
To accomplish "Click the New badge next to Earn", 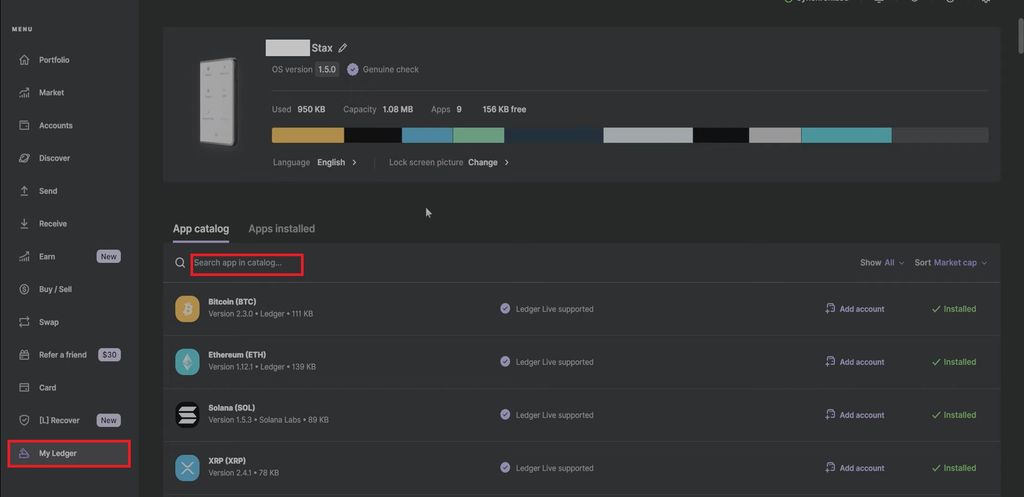I will (108, 257).
